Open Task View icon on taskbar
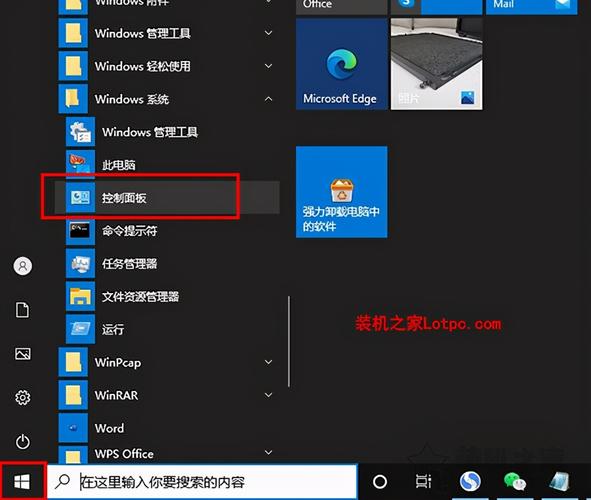Screen dimensions: 591x500 click(423, 481)
